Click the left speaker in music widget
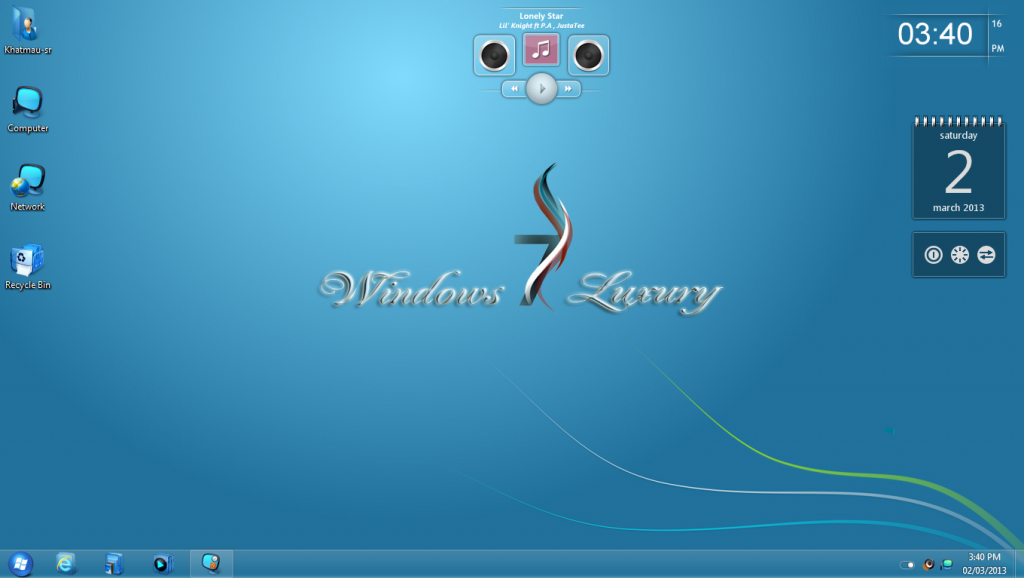Image resolution: width=1024 pixels, height=578 pixels. tap(494, 55)
